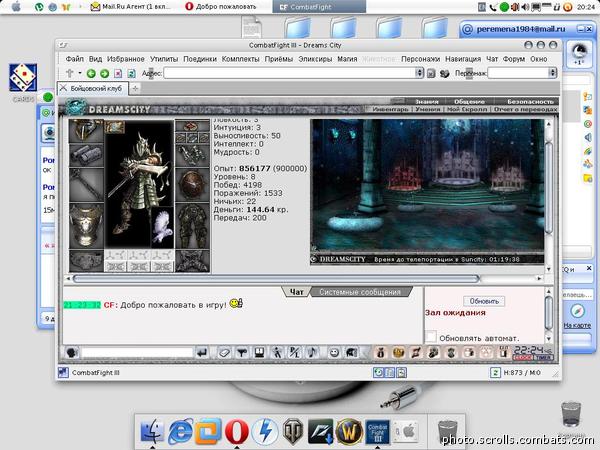The height and width of the screenshot is (450, 600).
Task: Open the Opera icon in the dock
Action: pyautogui.click(x=237, y=432)
